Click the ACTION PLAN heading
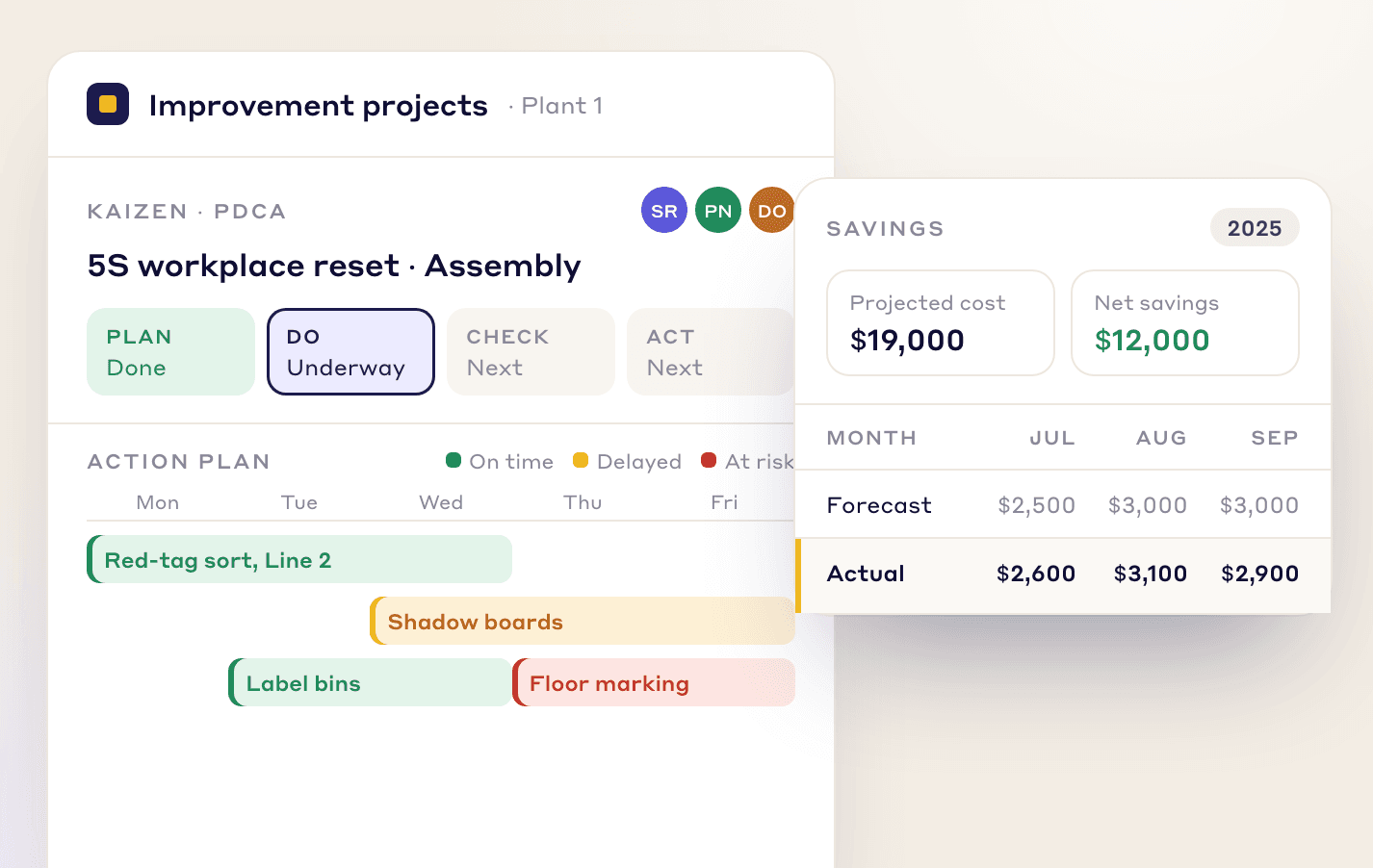1373x868 pixels. click(178, 462)
